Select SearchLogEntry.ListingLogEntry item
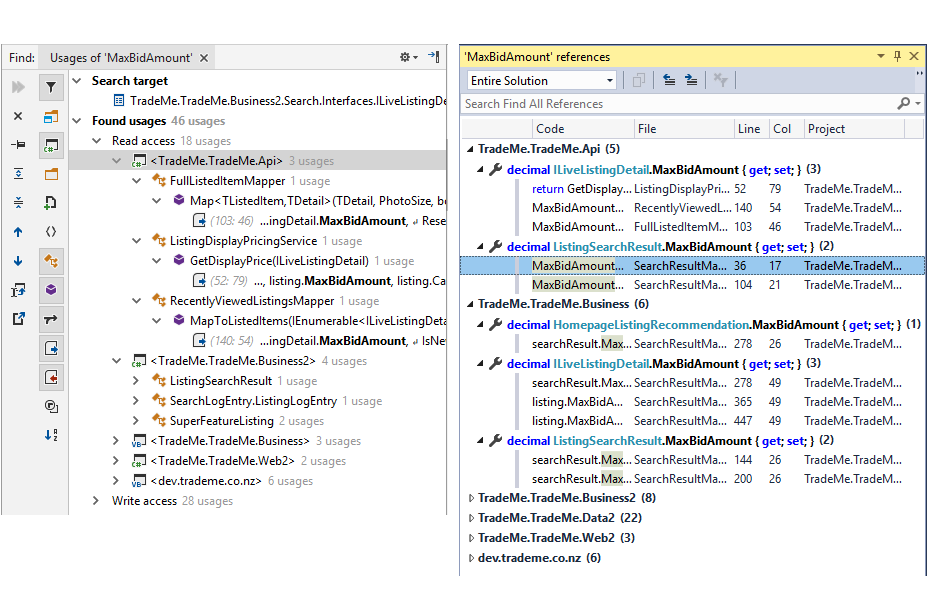The width and height of the screenshot is (930, 600). tap(253, 401)
